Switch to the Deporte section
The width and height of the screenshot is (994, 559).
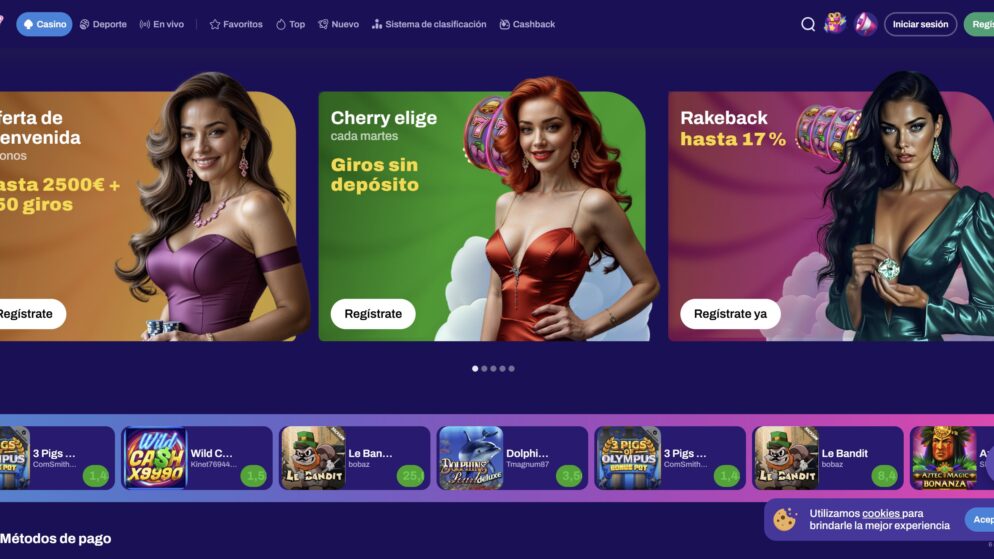point(103,24)
